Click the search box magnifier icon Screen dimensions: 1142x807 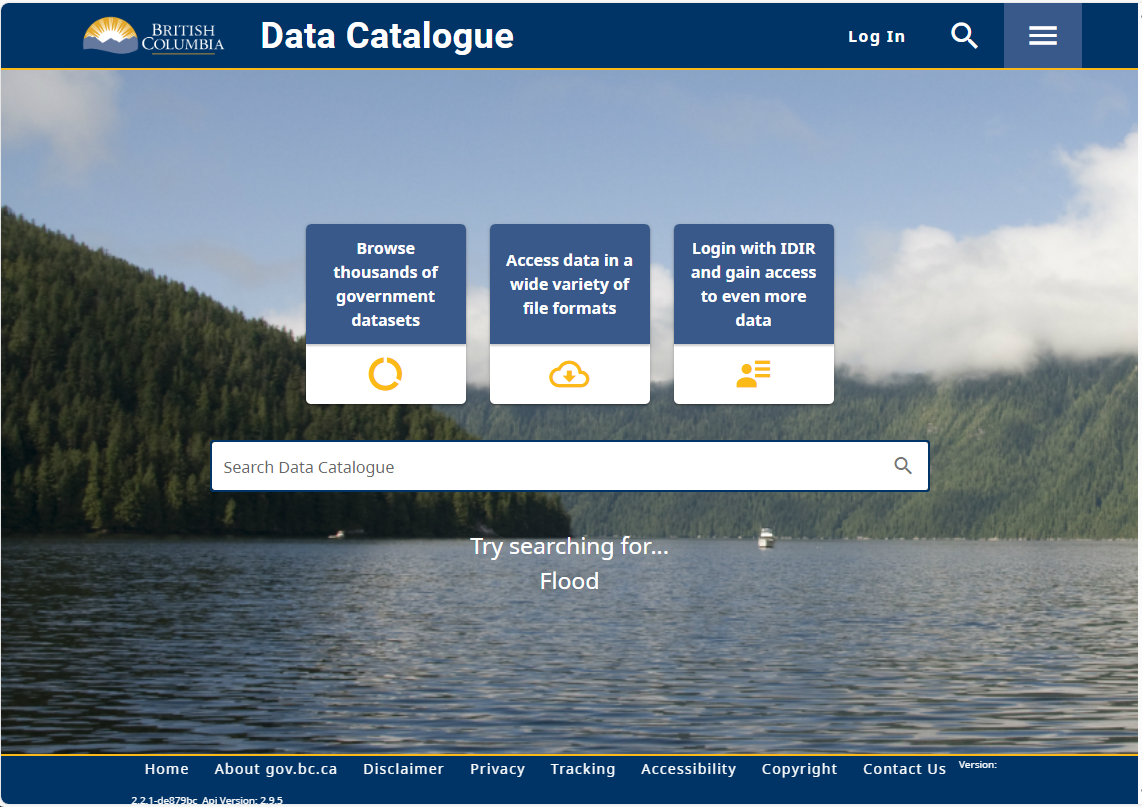pos(903,466)
